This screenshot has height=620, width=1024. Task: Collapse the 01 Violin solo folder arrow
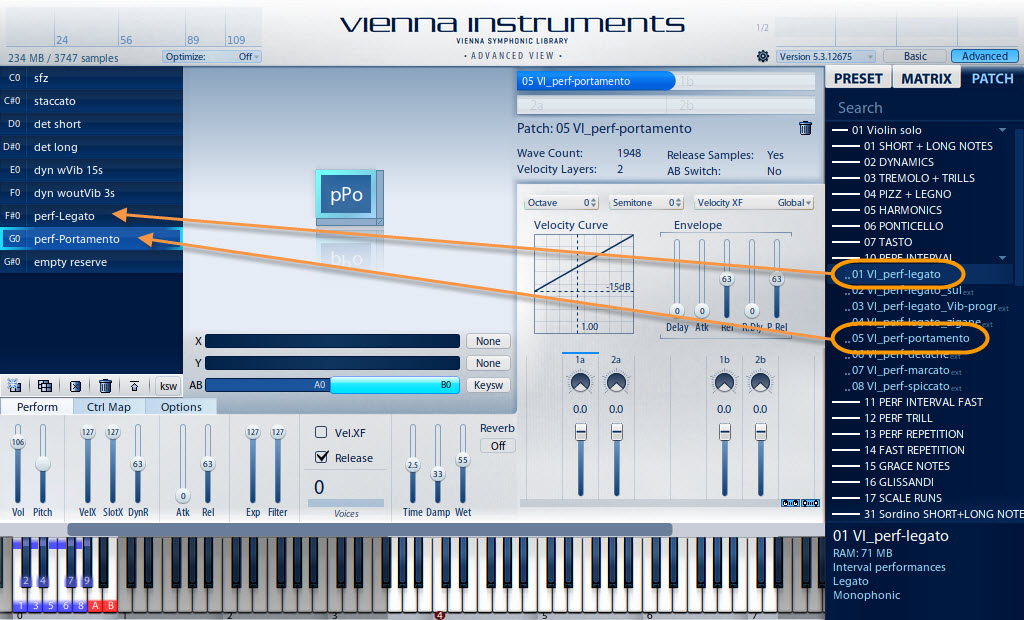(x=1002, y=130)
